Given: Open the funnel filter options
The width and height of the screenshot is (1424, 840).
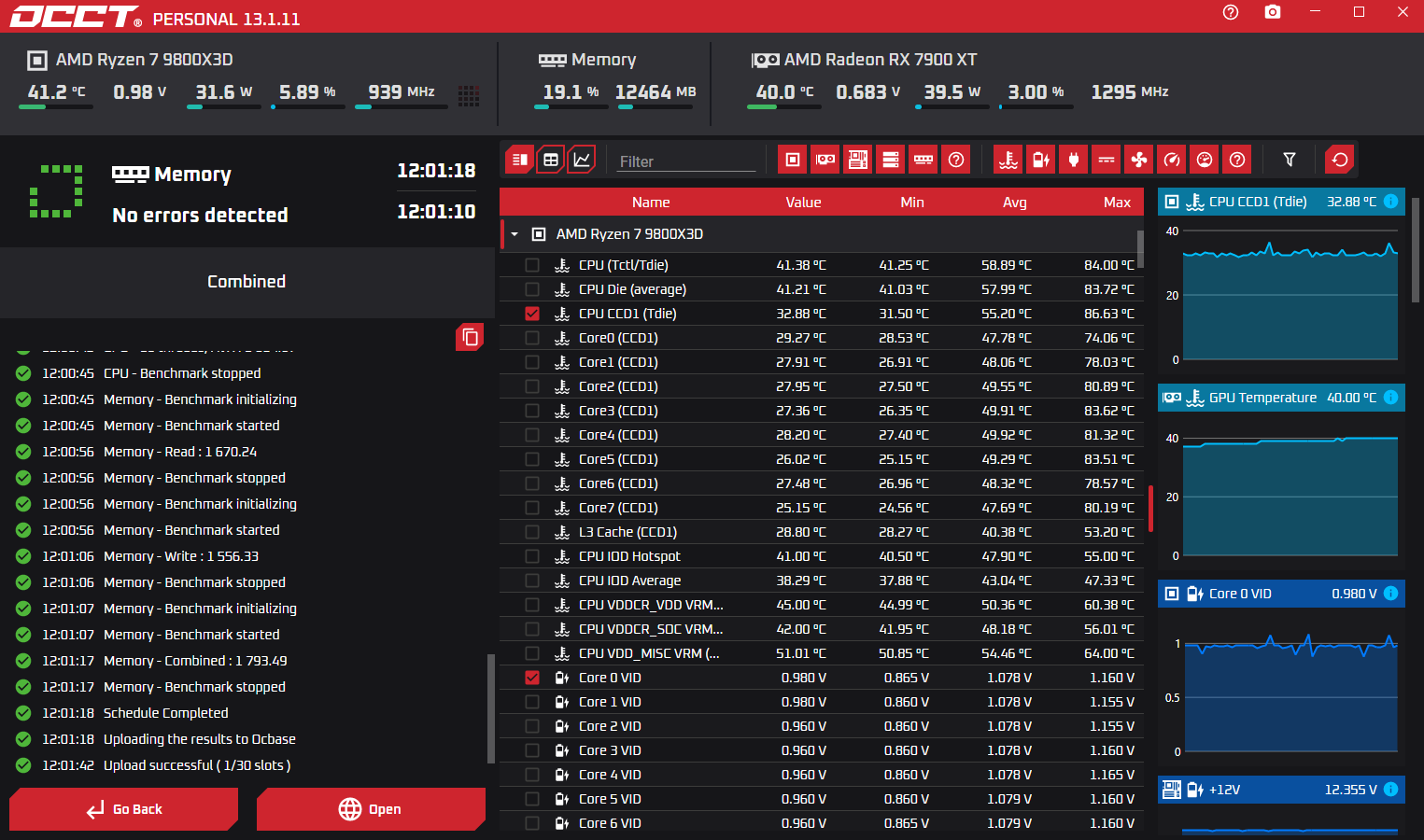Looking at the screenshot, I should click(1290, 160).
